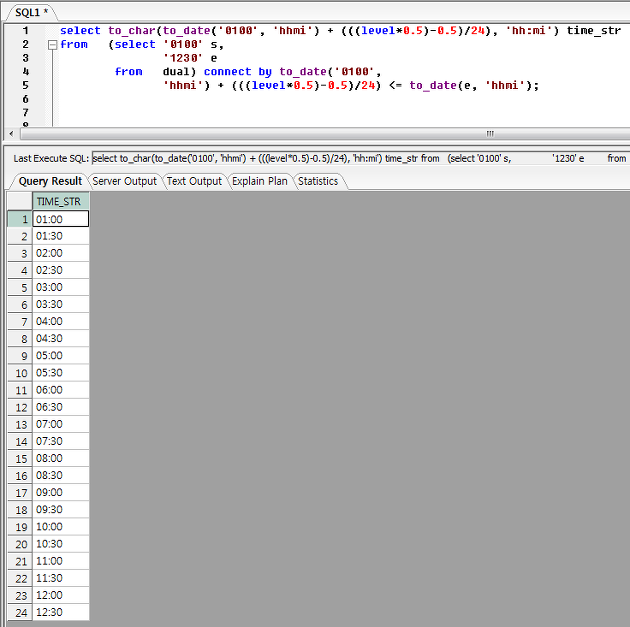Select row header 18 in results
Image resolution: width=630 pixels, height=627 pixels.
pos(20,510)
